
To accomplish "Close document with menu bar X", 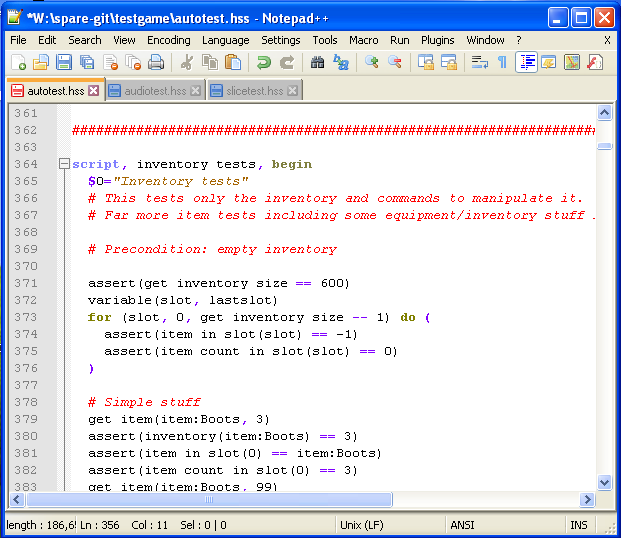I will (607, 40).
